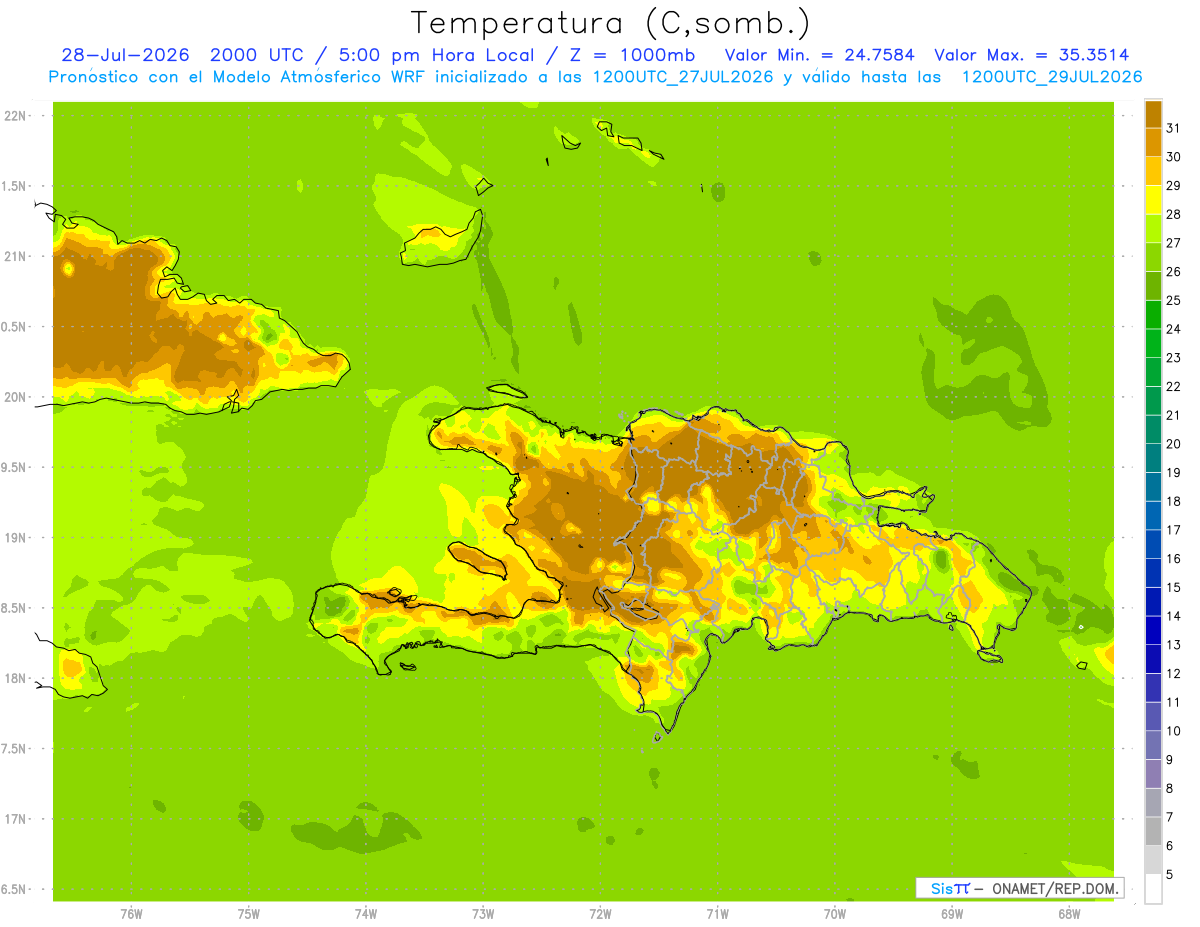The height and width of the screenshot is (927, 1200).
Task: Click the darkest brown swatch above 31
Action: point(1153,114)
